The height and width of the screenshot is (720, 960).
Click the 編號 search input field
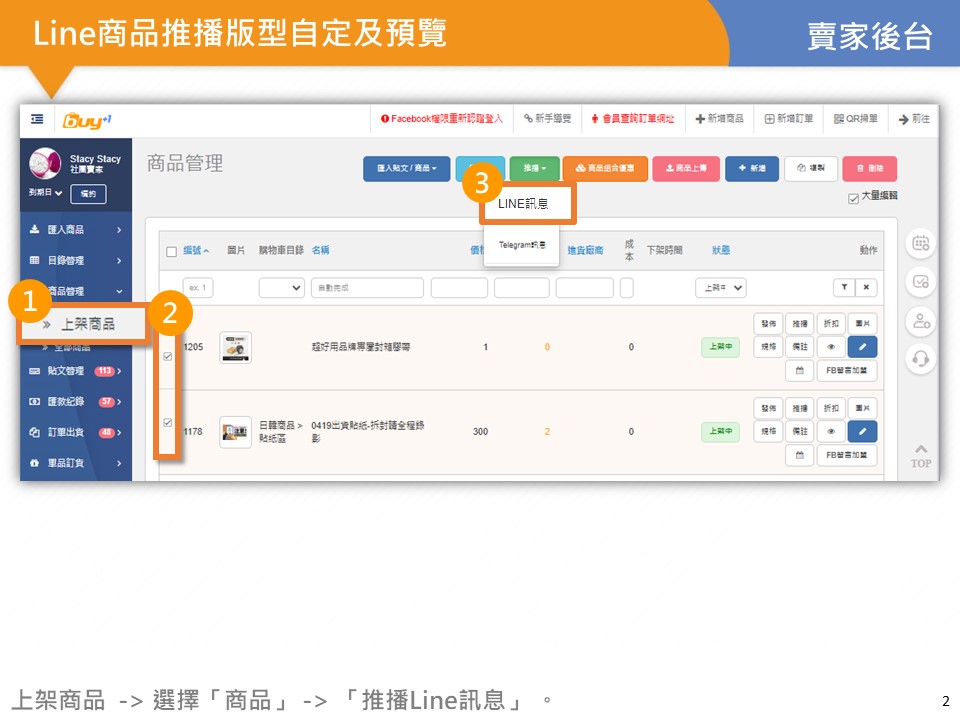pos(200,288)
